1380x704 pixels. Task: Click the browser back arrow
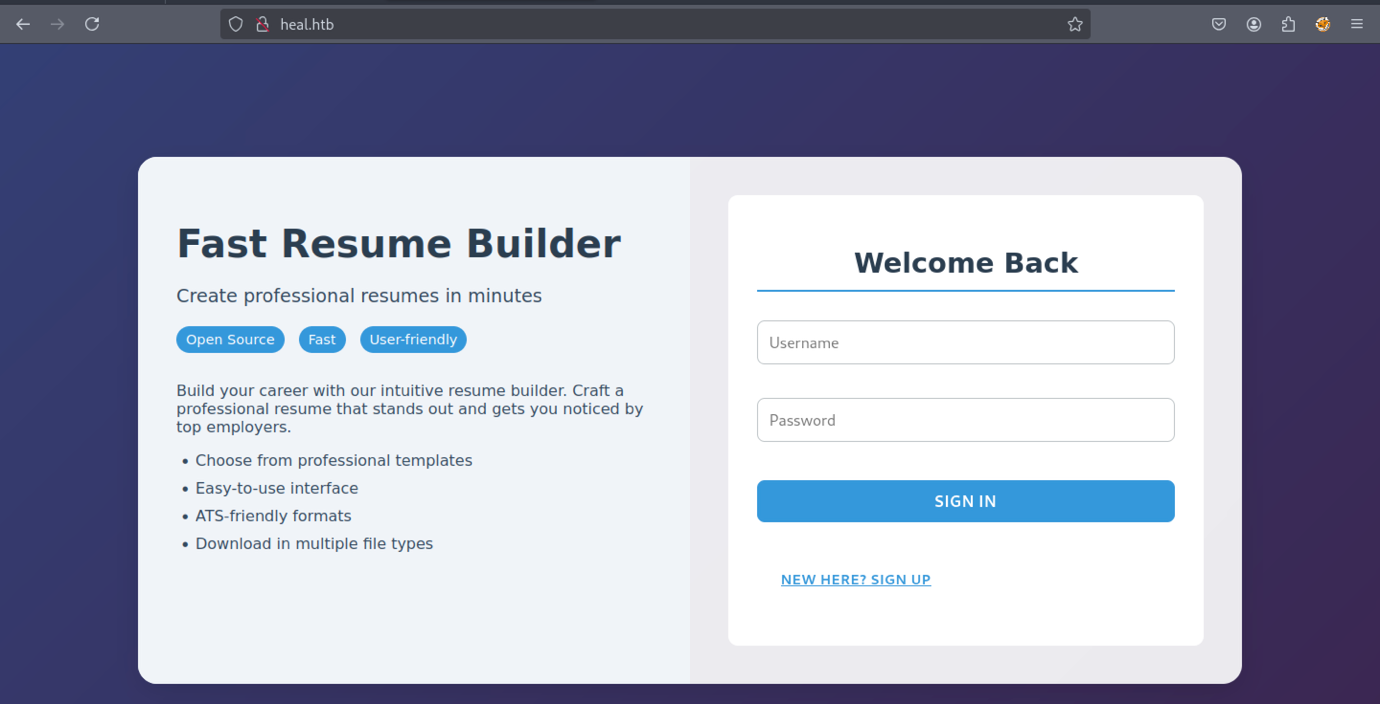[x=23, y=24]
